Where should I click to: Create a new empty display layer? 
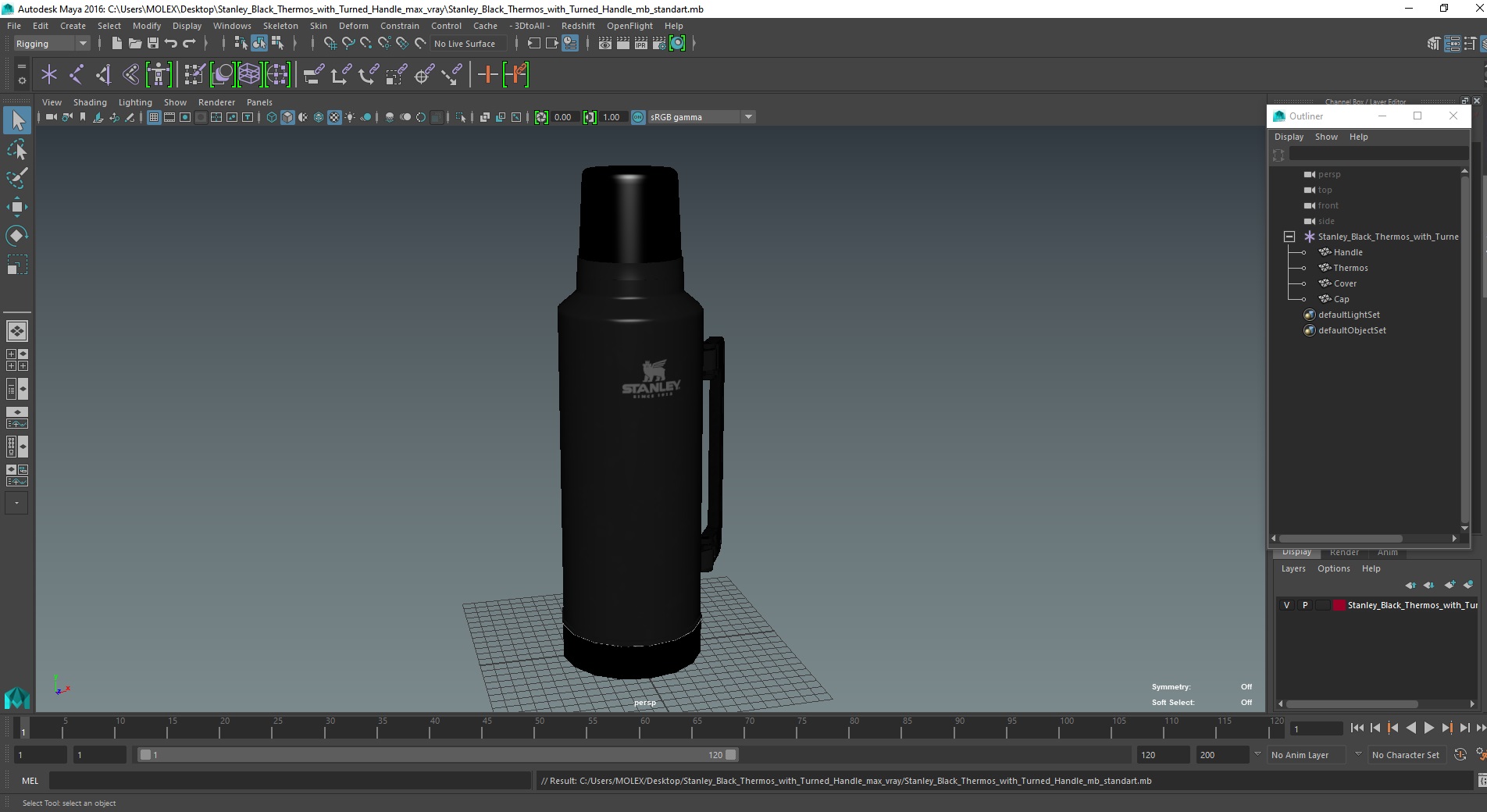click(x=1450, y=585)
